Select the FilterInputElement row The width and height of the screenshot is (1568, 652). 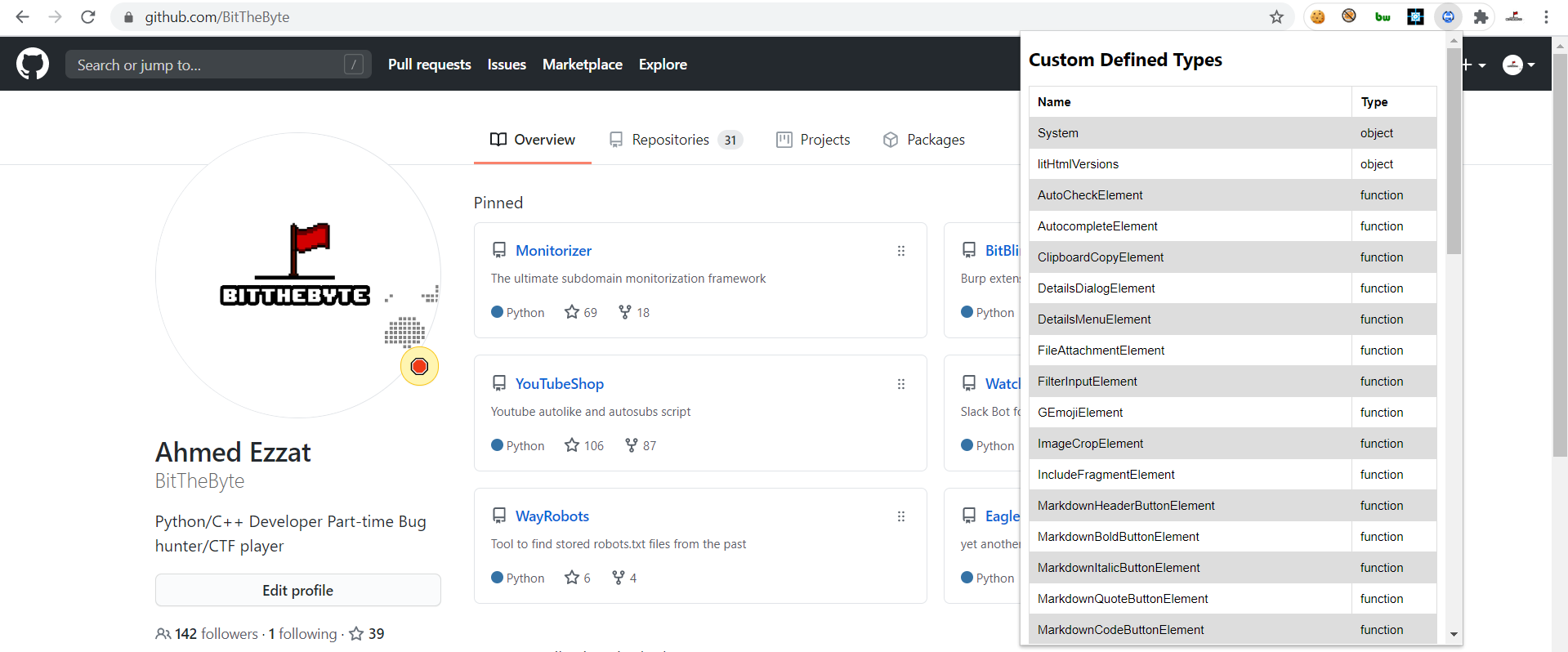point(1233,382)
